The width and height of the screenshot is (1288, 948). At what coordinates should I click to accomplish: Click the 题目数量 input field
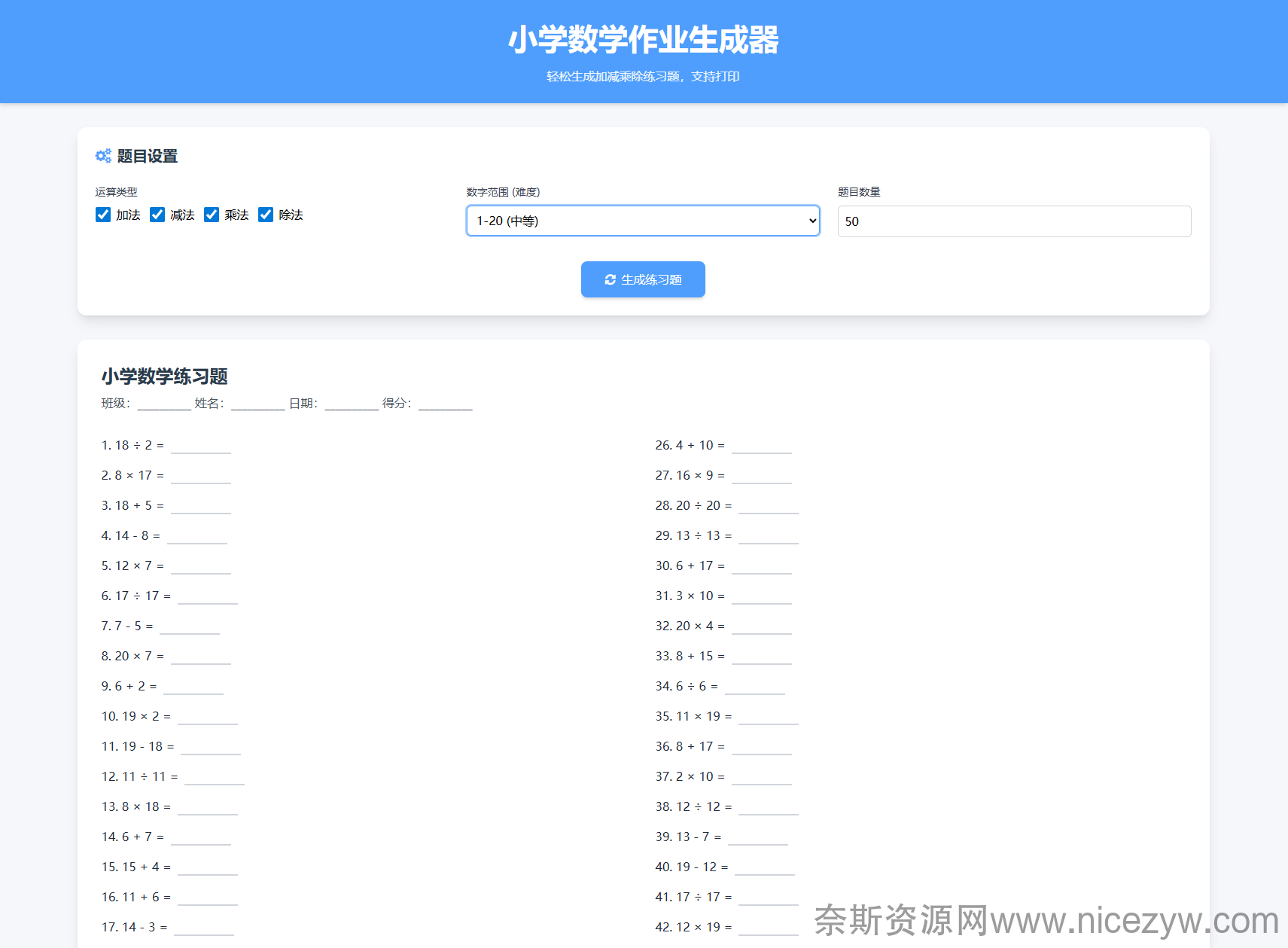pyautogui.click(x=1013, y=221)
